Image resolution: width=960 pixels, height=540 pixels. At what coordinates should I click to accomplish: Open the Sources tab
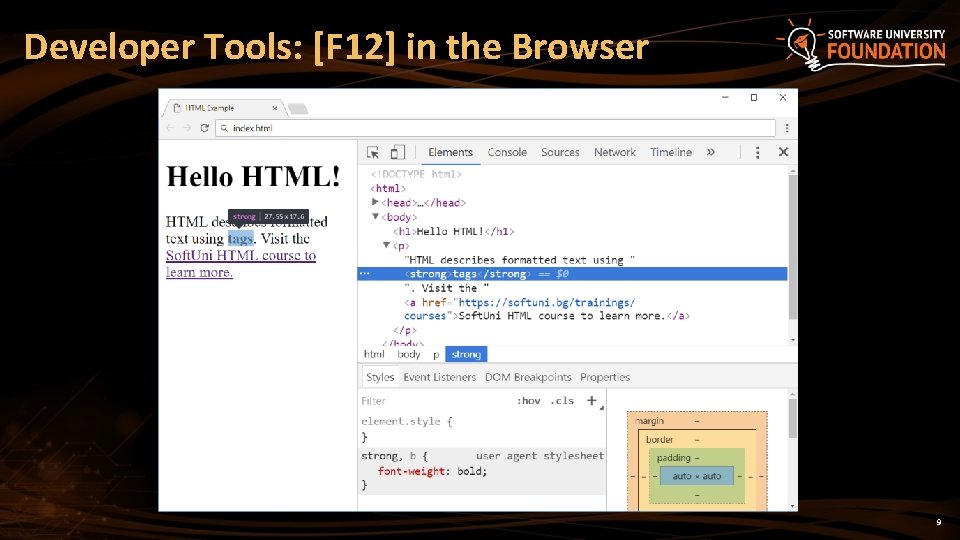[560, 152]
